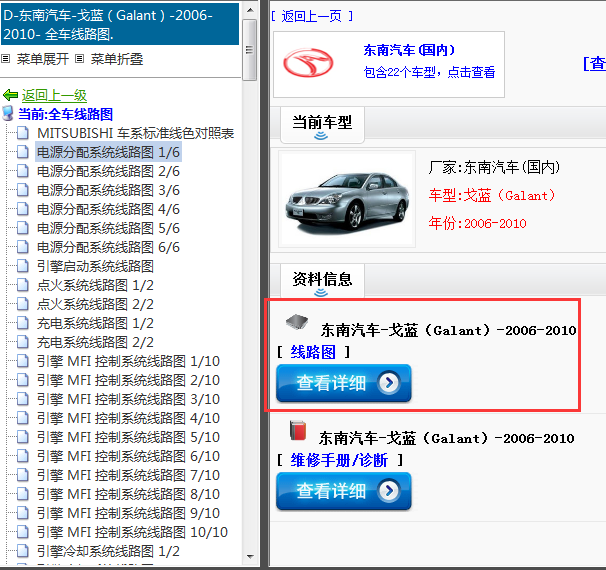Click the computer icon beside 当前:全车线路图

click(8, 114)
